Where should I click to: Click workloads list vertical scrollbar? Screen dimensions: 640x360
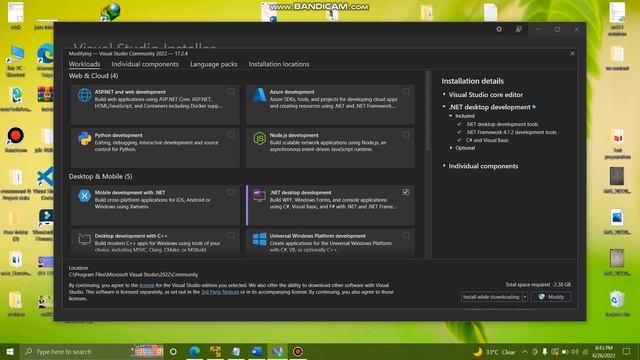(428, 111)
